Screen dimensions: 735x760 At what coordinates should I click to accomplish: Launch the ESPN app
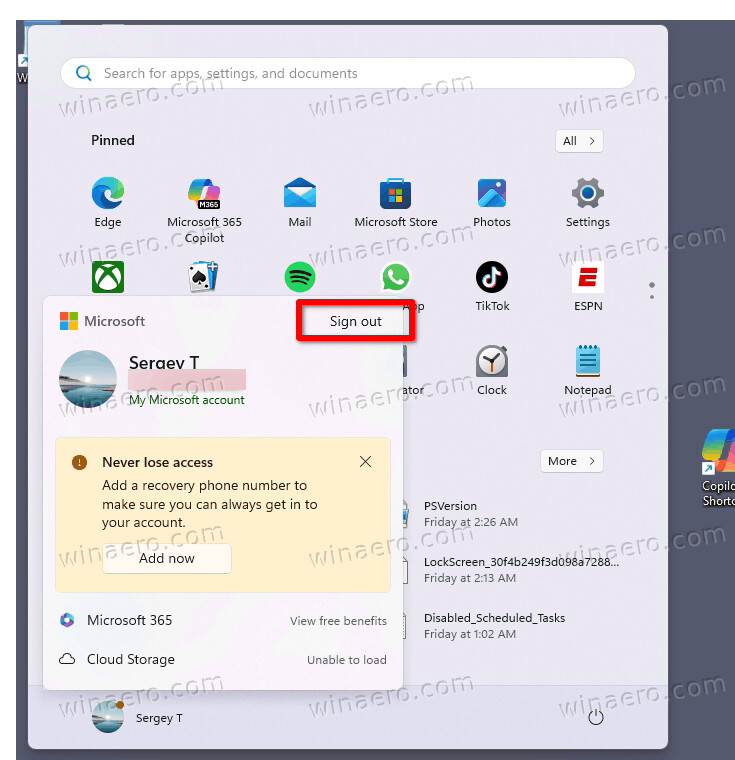coord(588,286)
